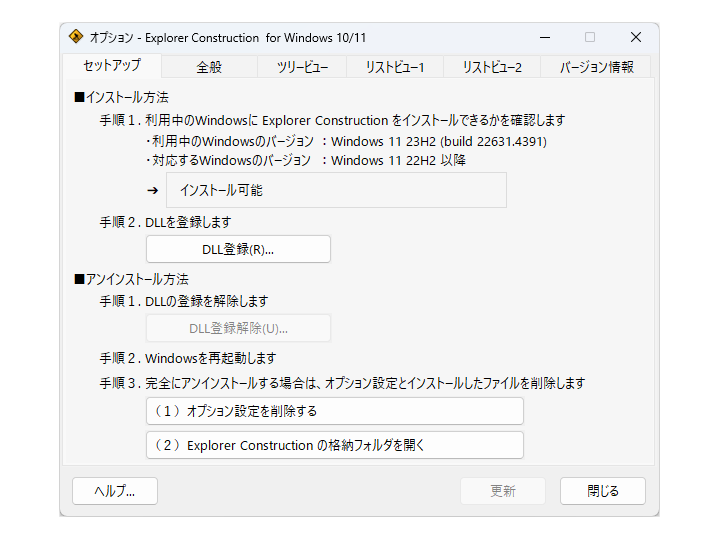
Task: Open the Explorer Construction 格納フォルダ button
Action: click(x=335, y=445)
